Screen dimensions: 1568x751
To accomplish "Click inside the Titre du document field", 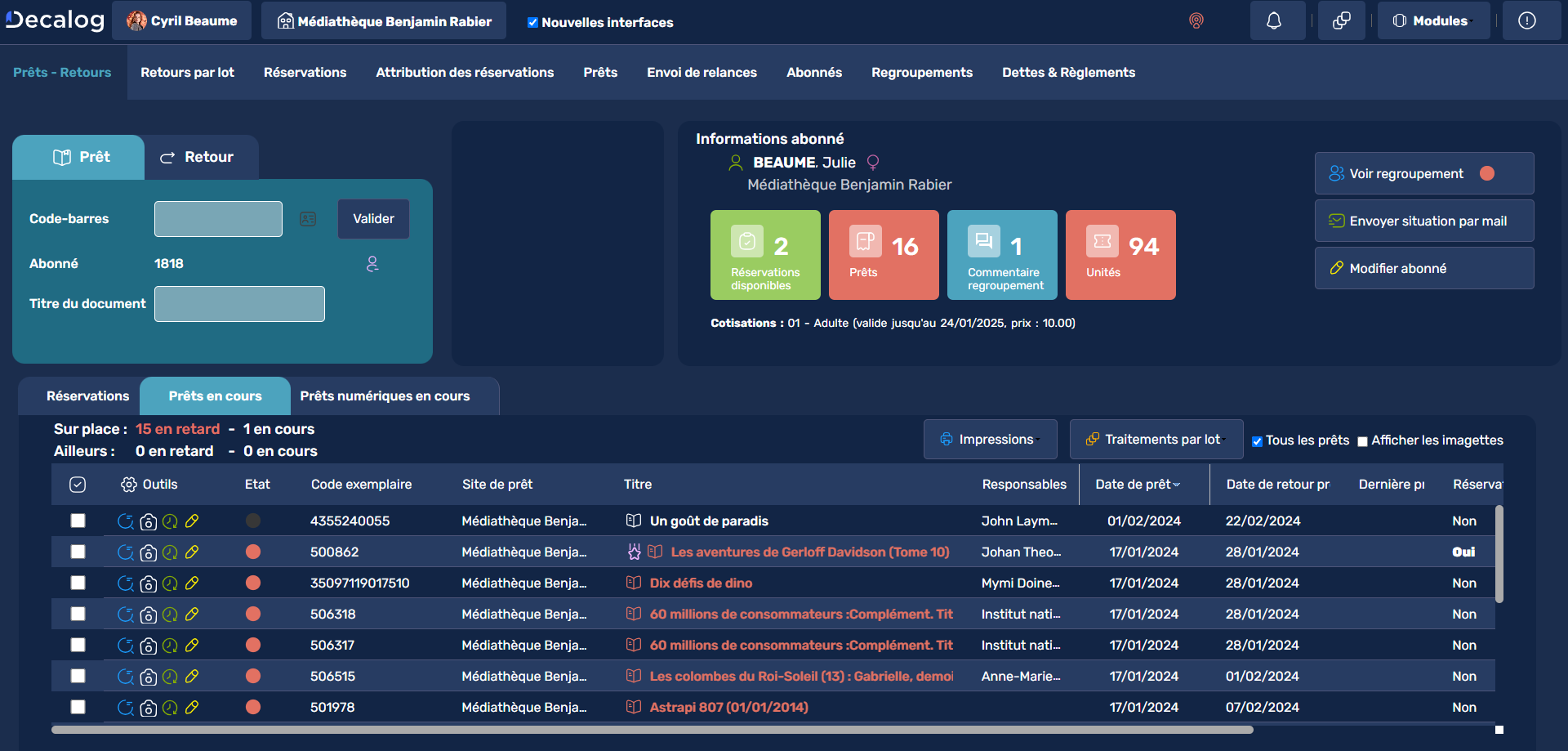I will coord(238,303).
